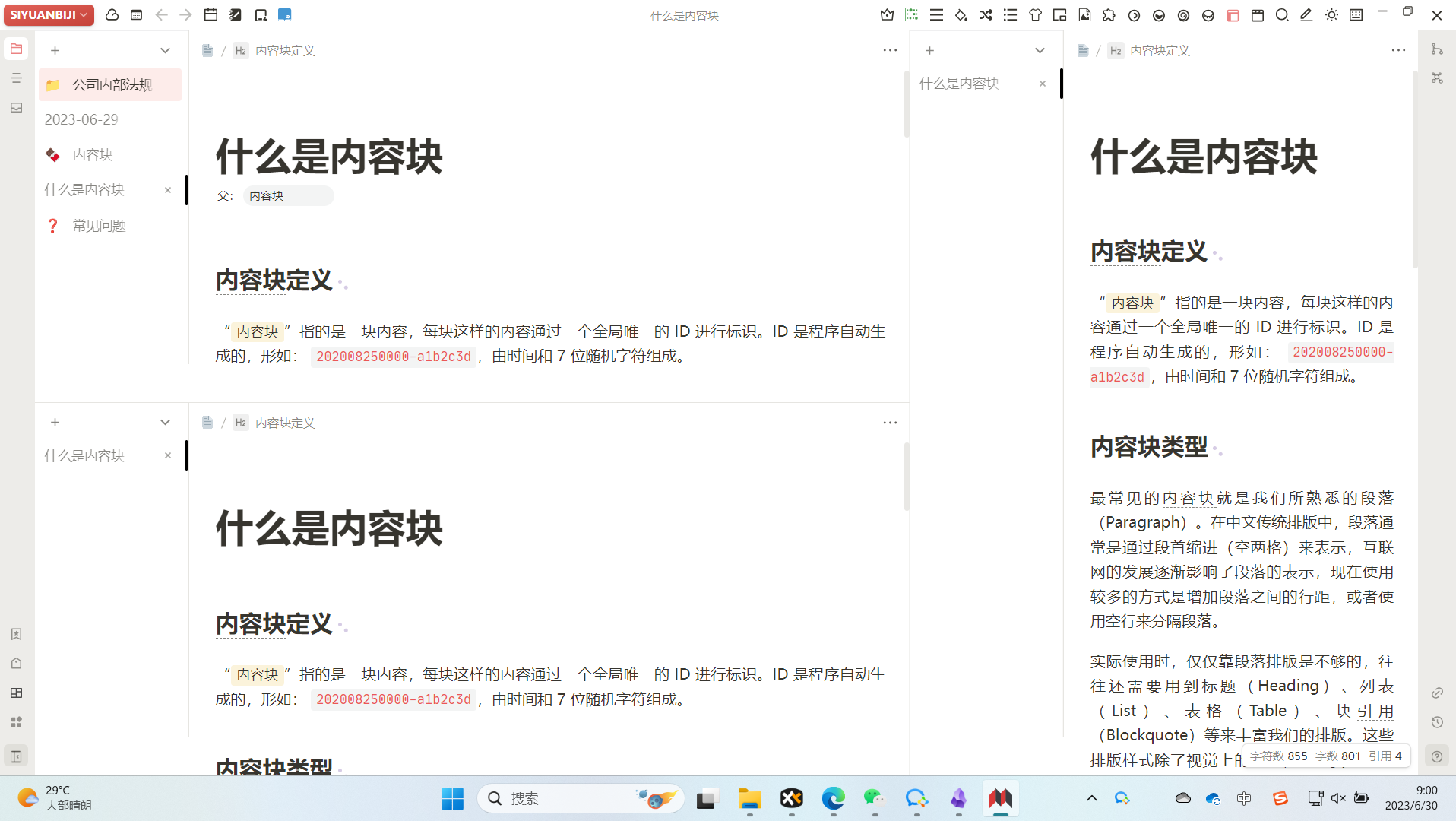The width and height of the screenshot is (1456, 821).
Task: Click the bullet list icon in toolbar
Action: 1010,15
